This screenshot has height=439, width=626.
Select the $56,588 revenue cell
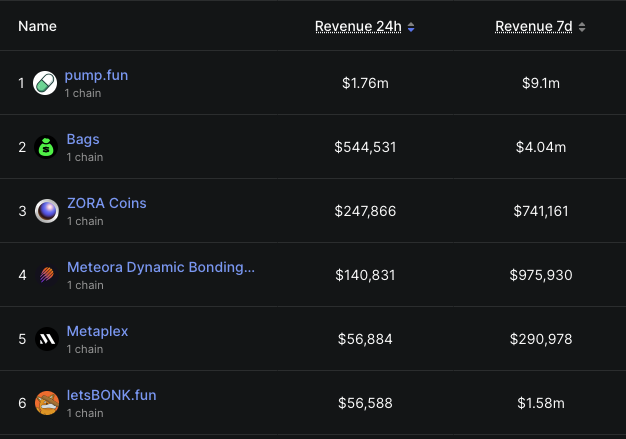click(365, 403)
